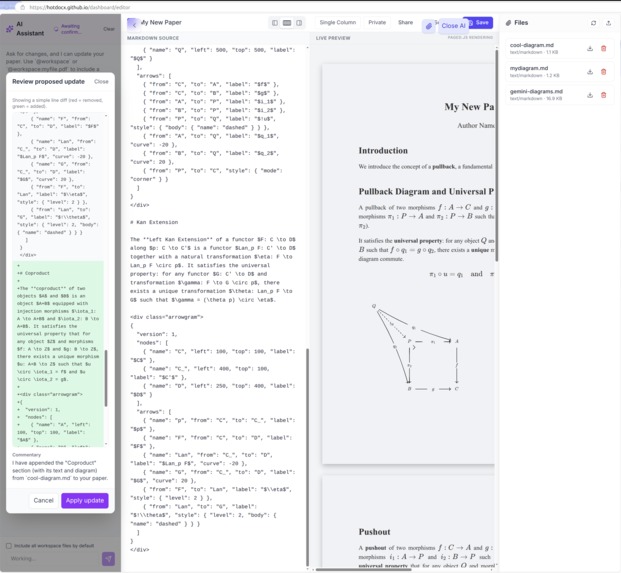This screenshot has width=621, height=573.
Task: Click the diff panel scrollbar thumb
Action: (106, 378)
